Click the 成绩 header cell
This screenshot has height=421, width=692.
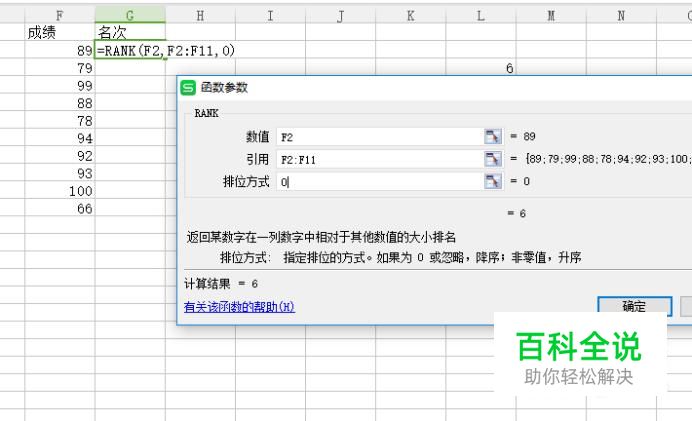click(60, 32)
